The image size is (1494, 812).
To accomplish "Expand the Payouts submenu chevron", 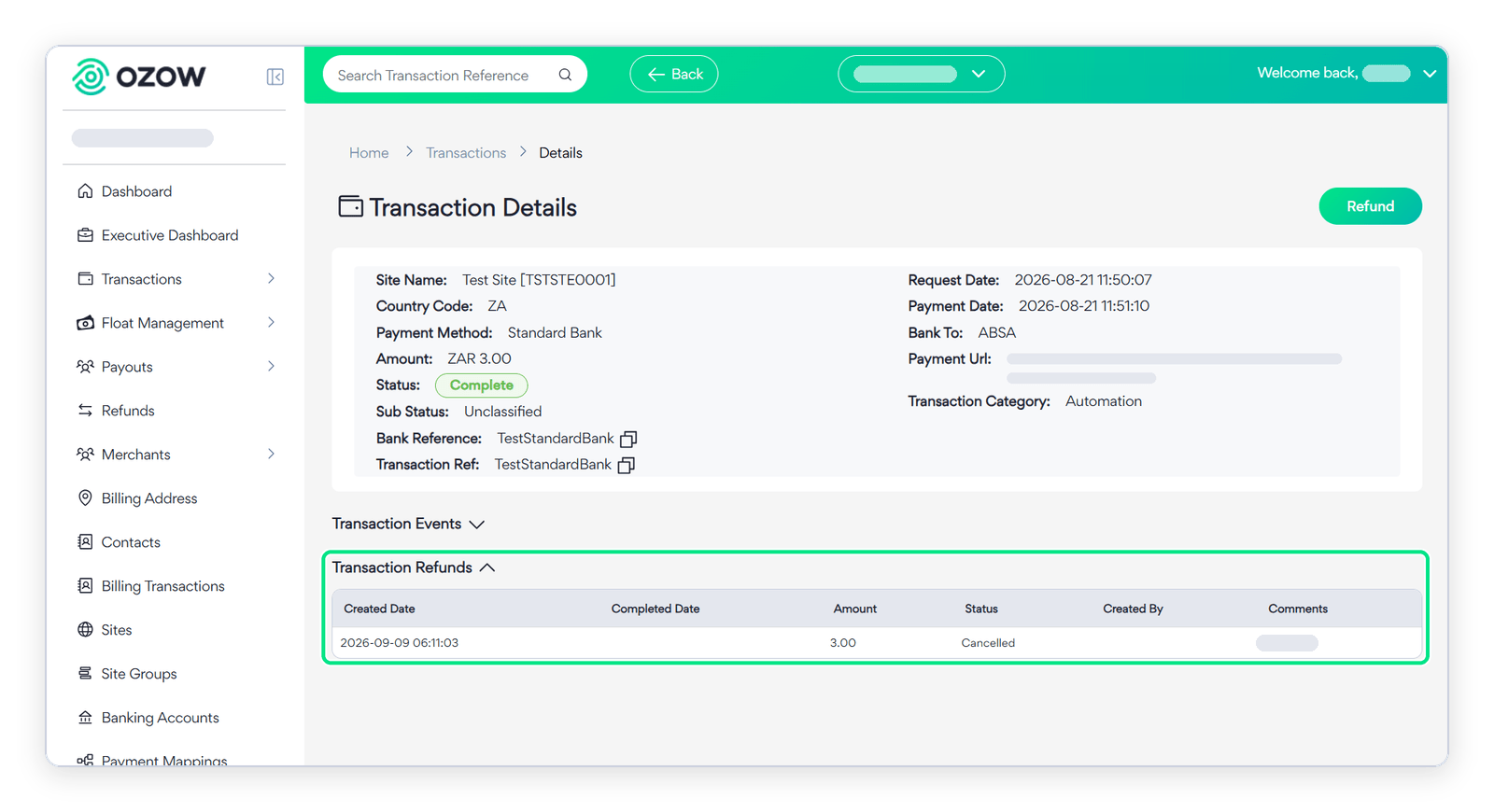I will (272, 367).
